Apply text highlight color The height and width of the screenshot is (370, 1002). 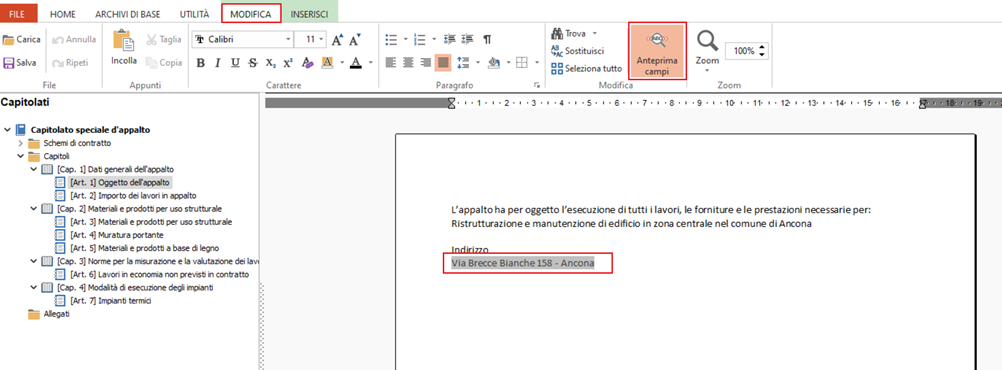coord(327,63)
